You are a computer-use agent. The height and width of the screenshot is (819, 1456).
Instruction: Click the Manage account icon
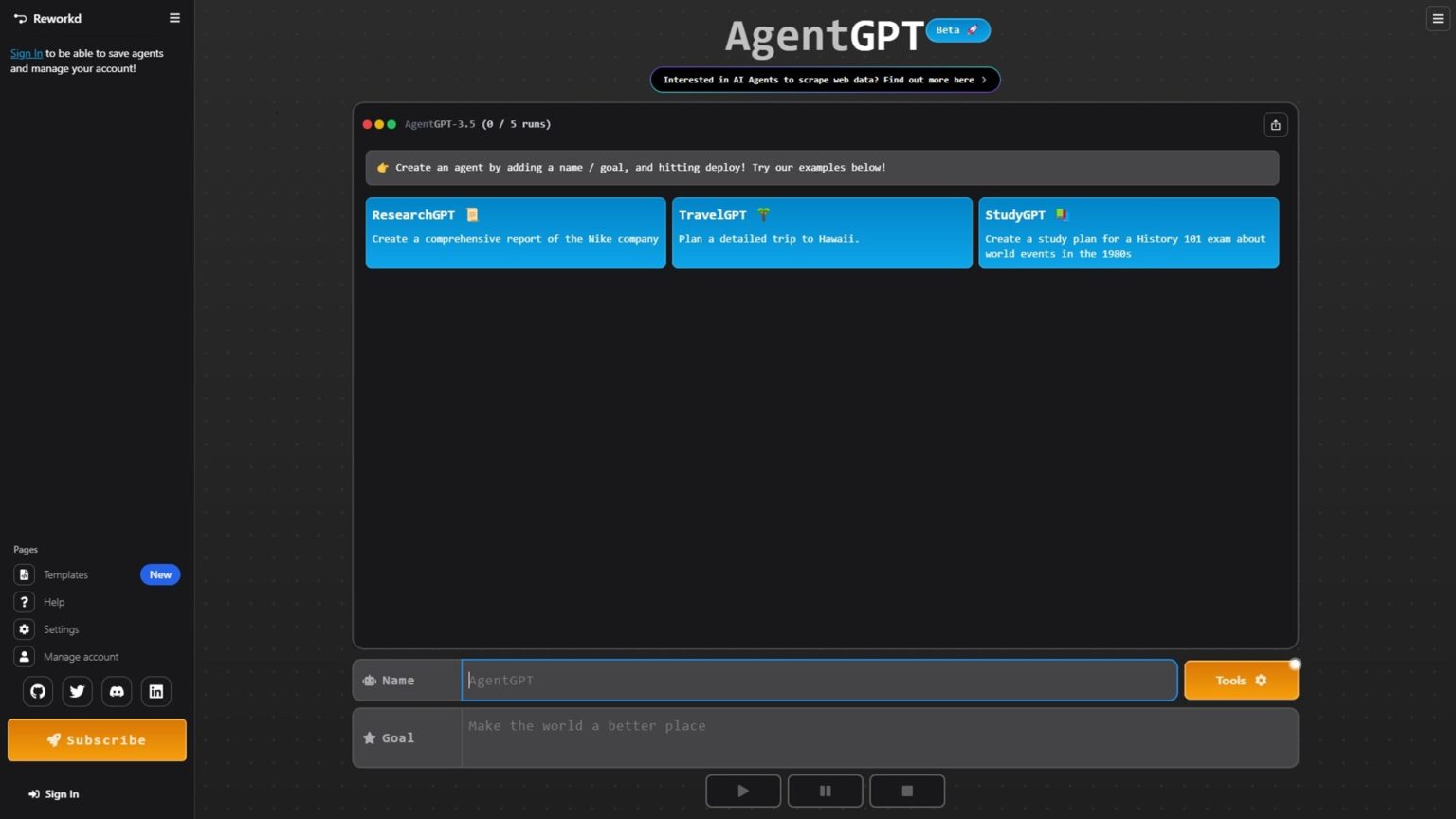23,656
